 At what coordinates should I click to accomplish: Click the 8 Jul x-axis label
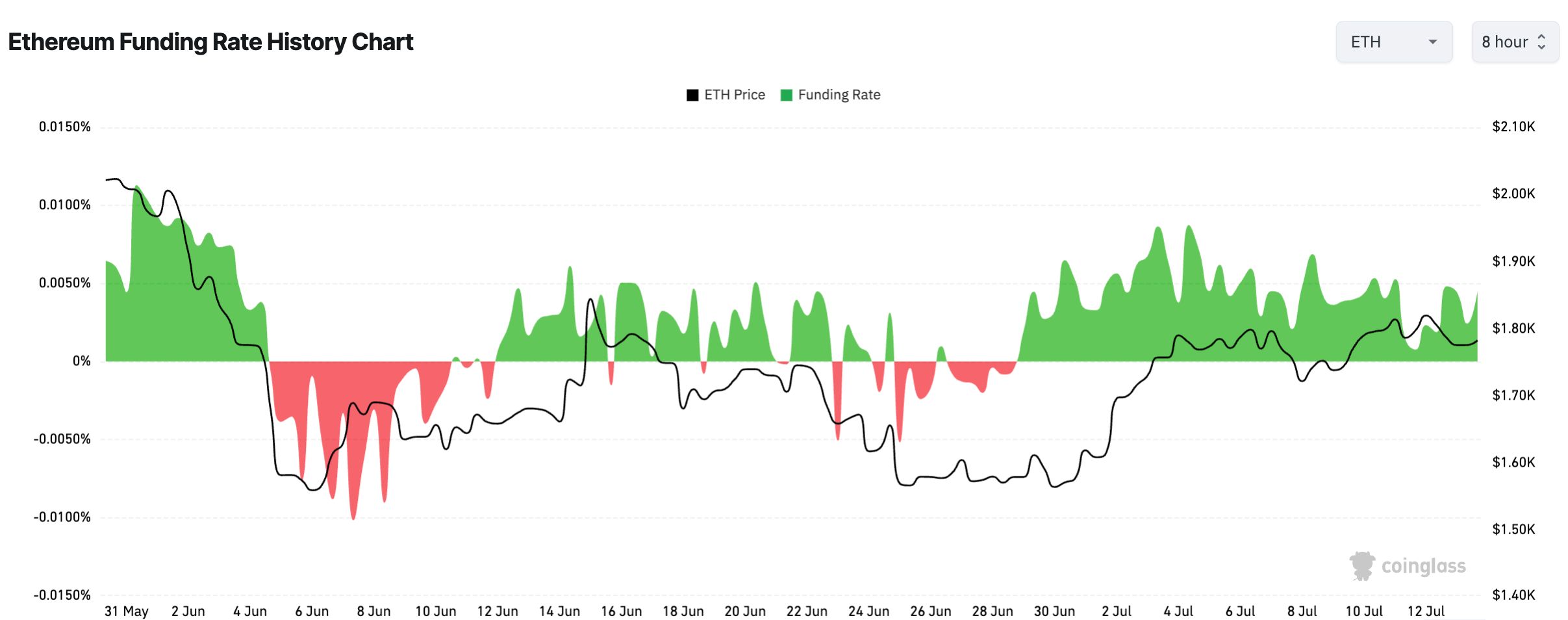(1302, 612)
